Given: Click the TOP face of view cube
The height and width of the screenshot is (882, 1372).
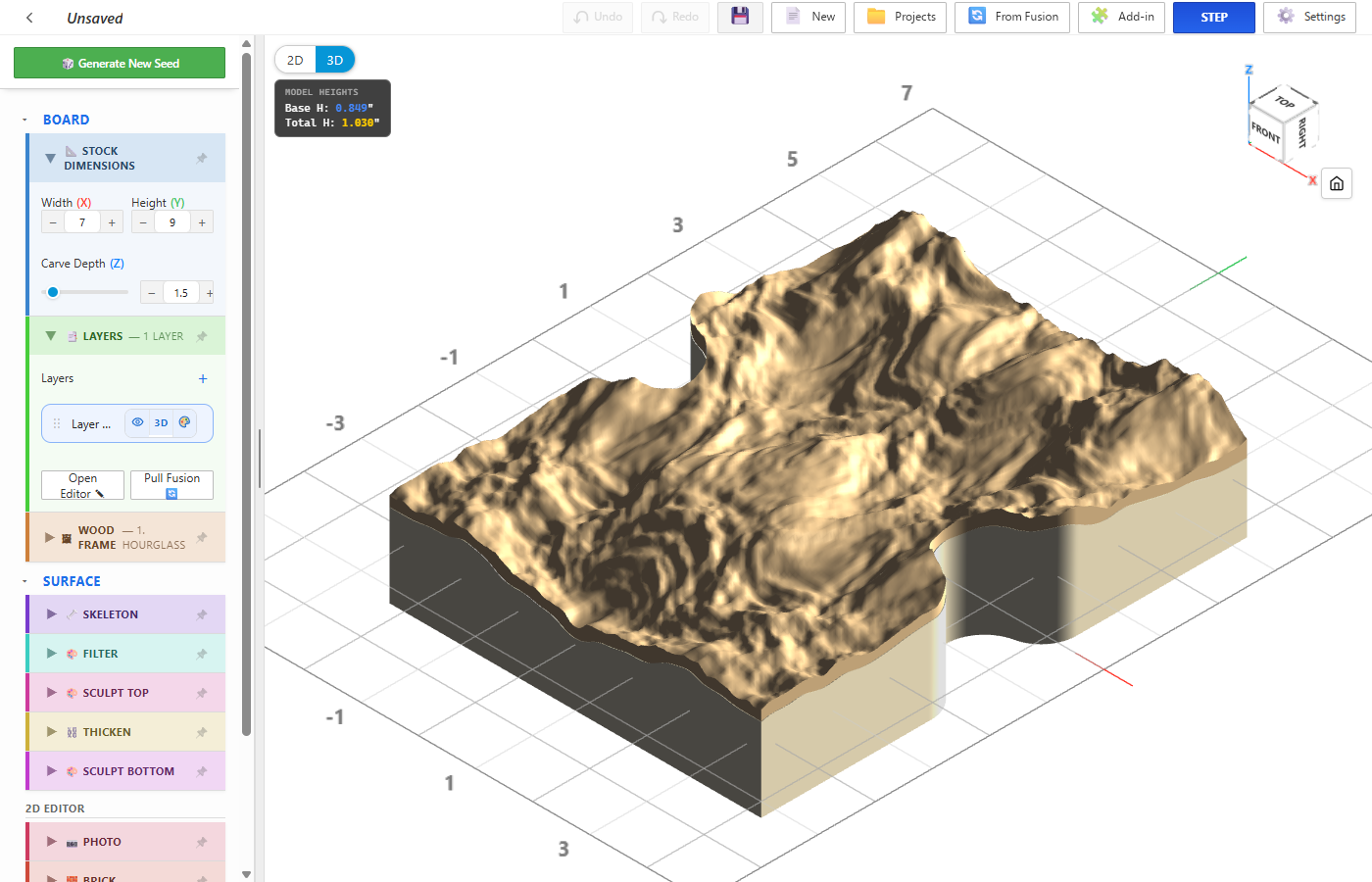Looking at the screenshot, I should tap(1285, 101).
